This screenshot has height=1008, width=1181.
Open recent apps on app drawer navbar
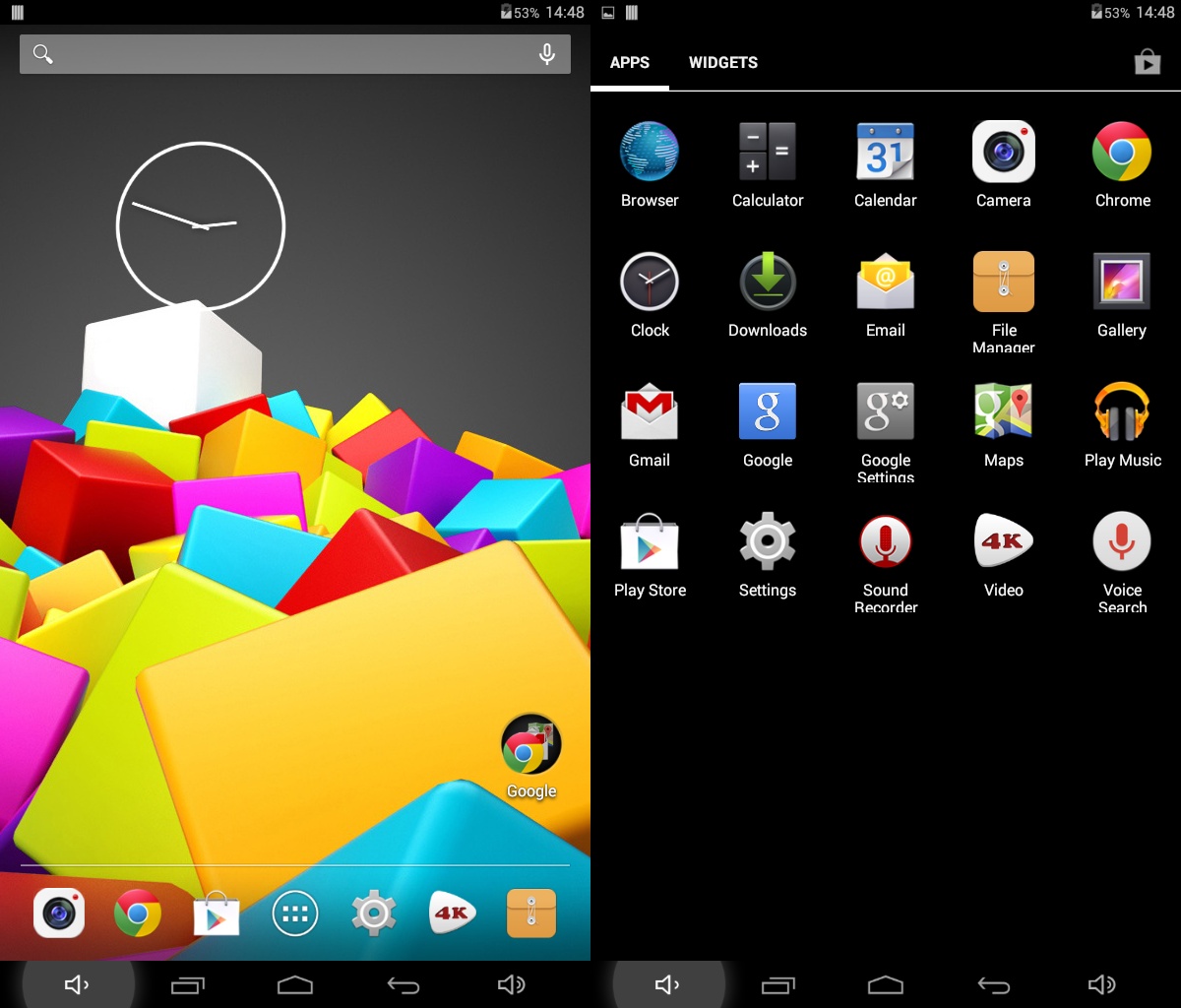(777, 984)
